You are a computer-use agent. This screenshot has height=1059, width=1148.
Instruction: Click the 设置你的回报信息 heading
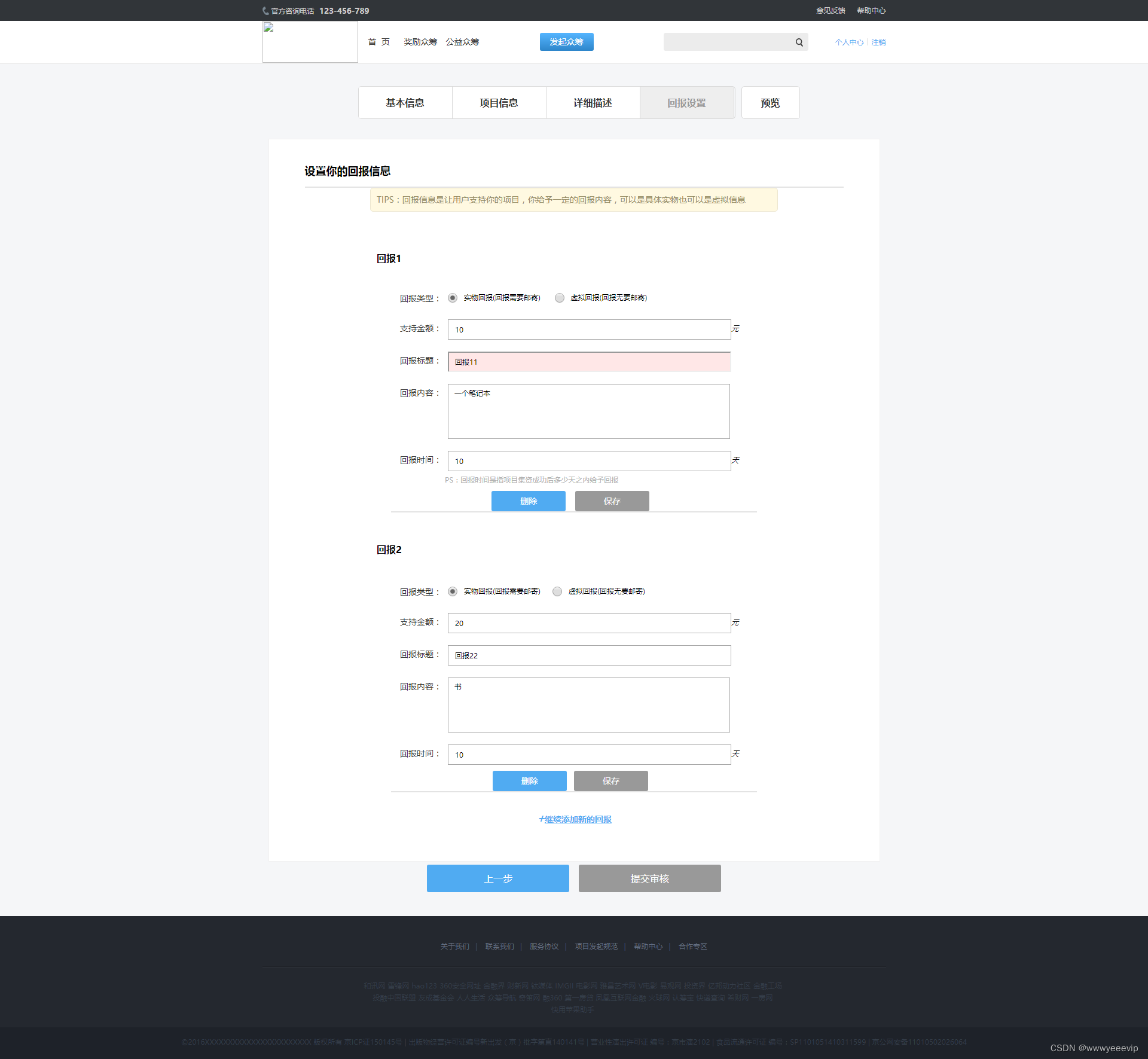click(347, 171)
